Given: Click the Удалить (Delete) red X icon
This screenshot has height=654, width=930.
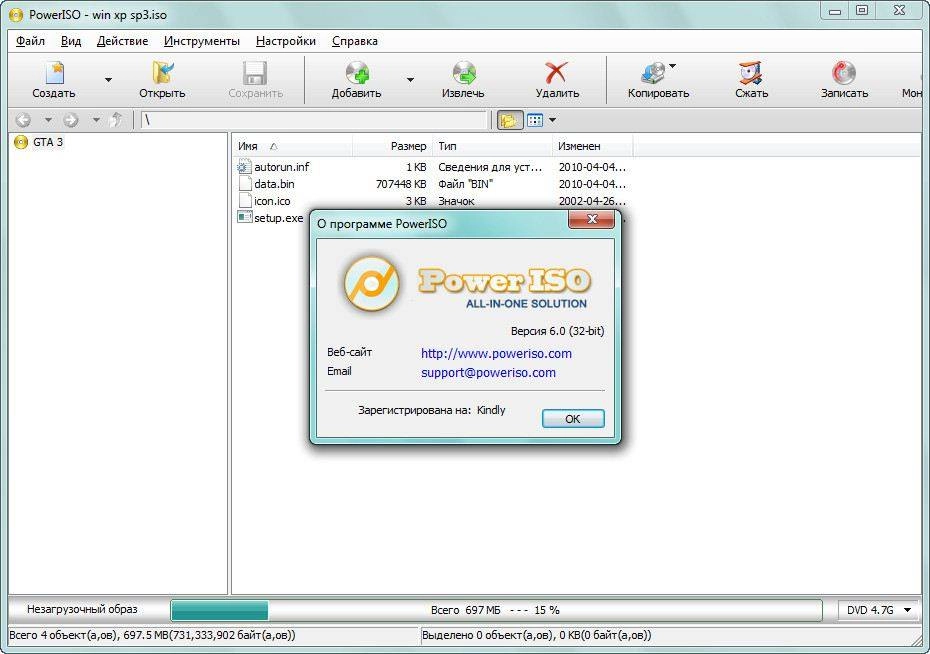Looking at the screenshot, I should click(x=556, y=74).
